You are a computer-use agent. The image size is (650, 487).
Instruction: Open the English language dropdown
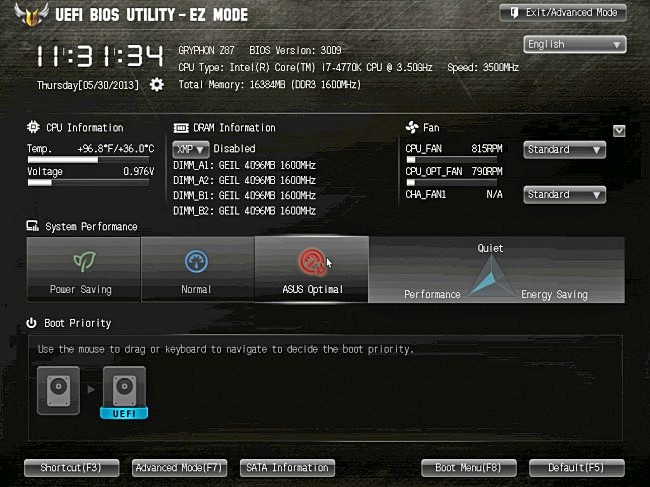(x=574, y=45)
